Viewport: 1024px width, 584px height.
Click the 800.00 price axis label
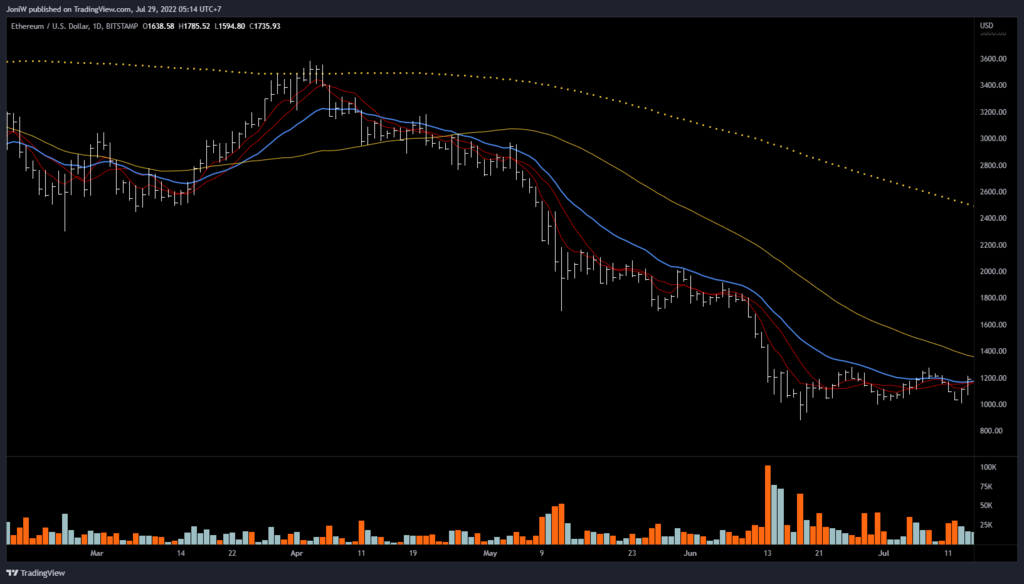pos(992,431)
